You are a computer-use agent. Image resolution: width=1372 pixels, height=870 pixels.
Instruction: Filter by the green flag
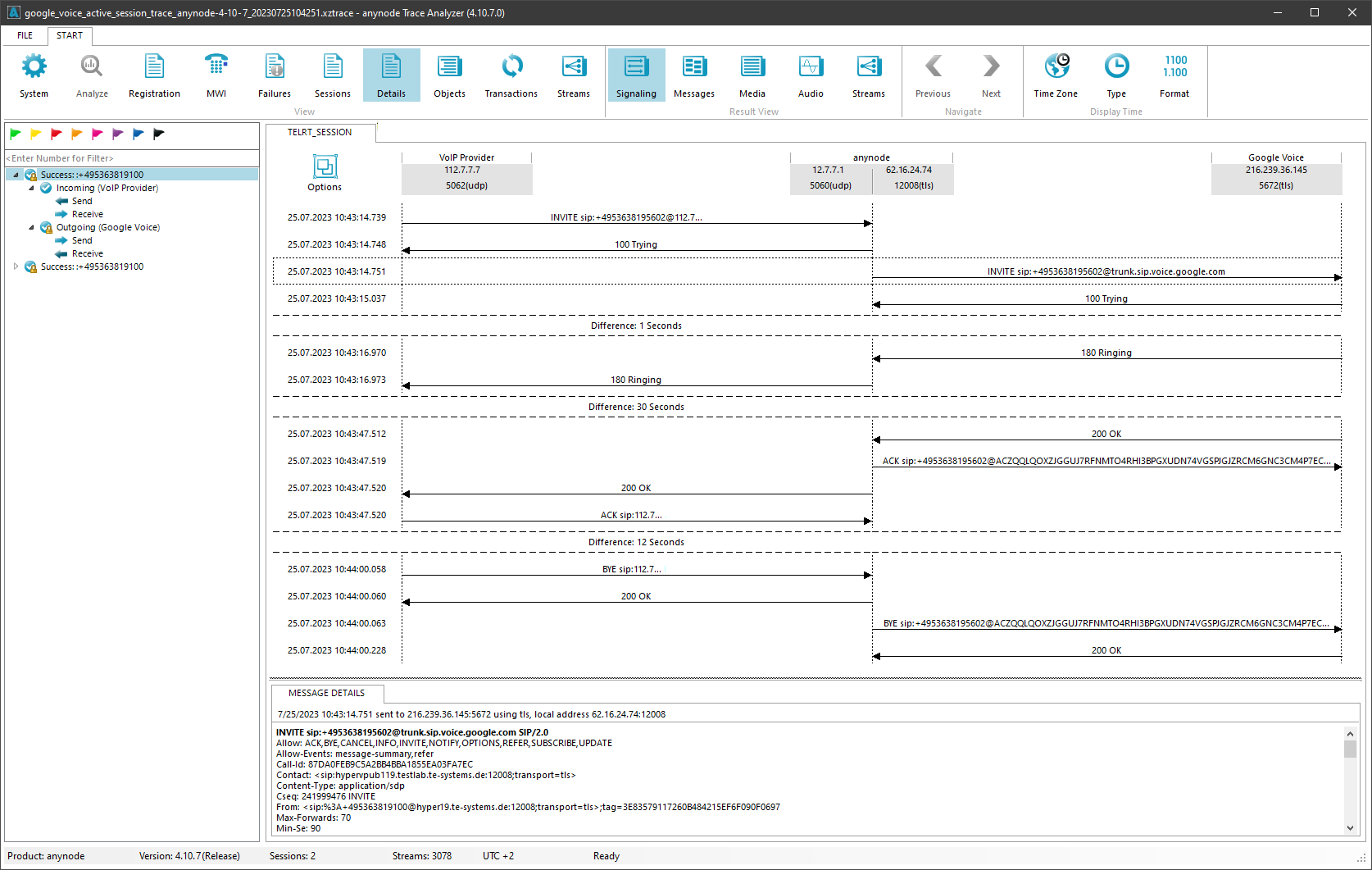[16, 134]
